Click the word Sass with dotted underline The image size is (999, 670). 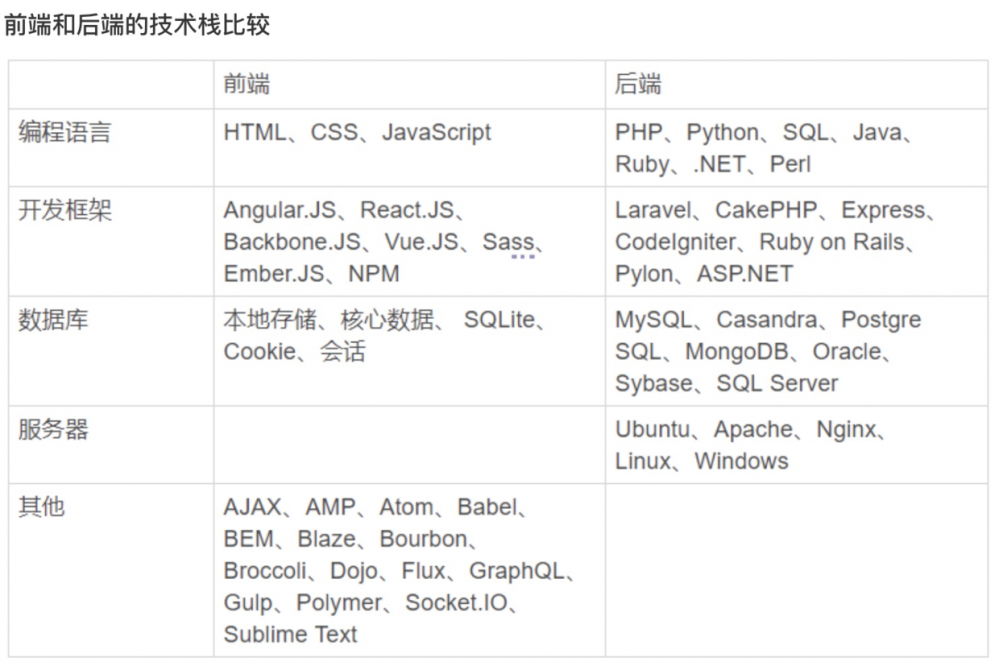pos(508,242)
